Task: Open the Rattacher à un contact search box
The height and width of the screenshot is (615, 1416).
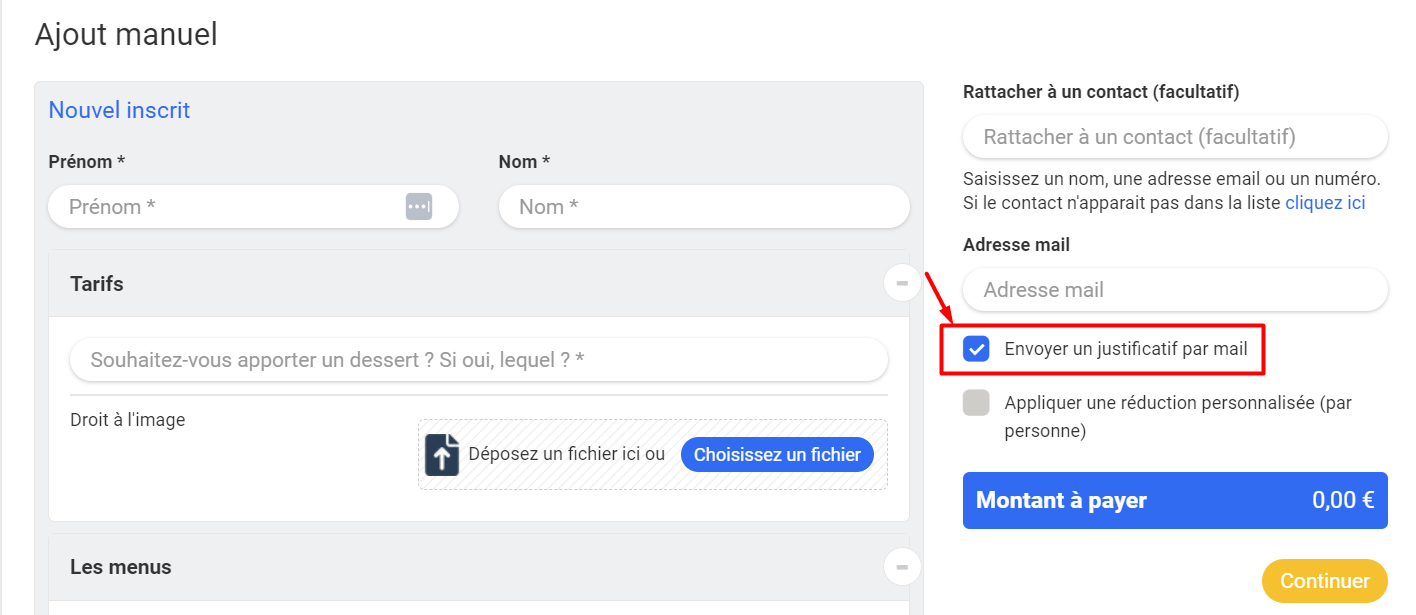Action: click(x=1175, y=137)
